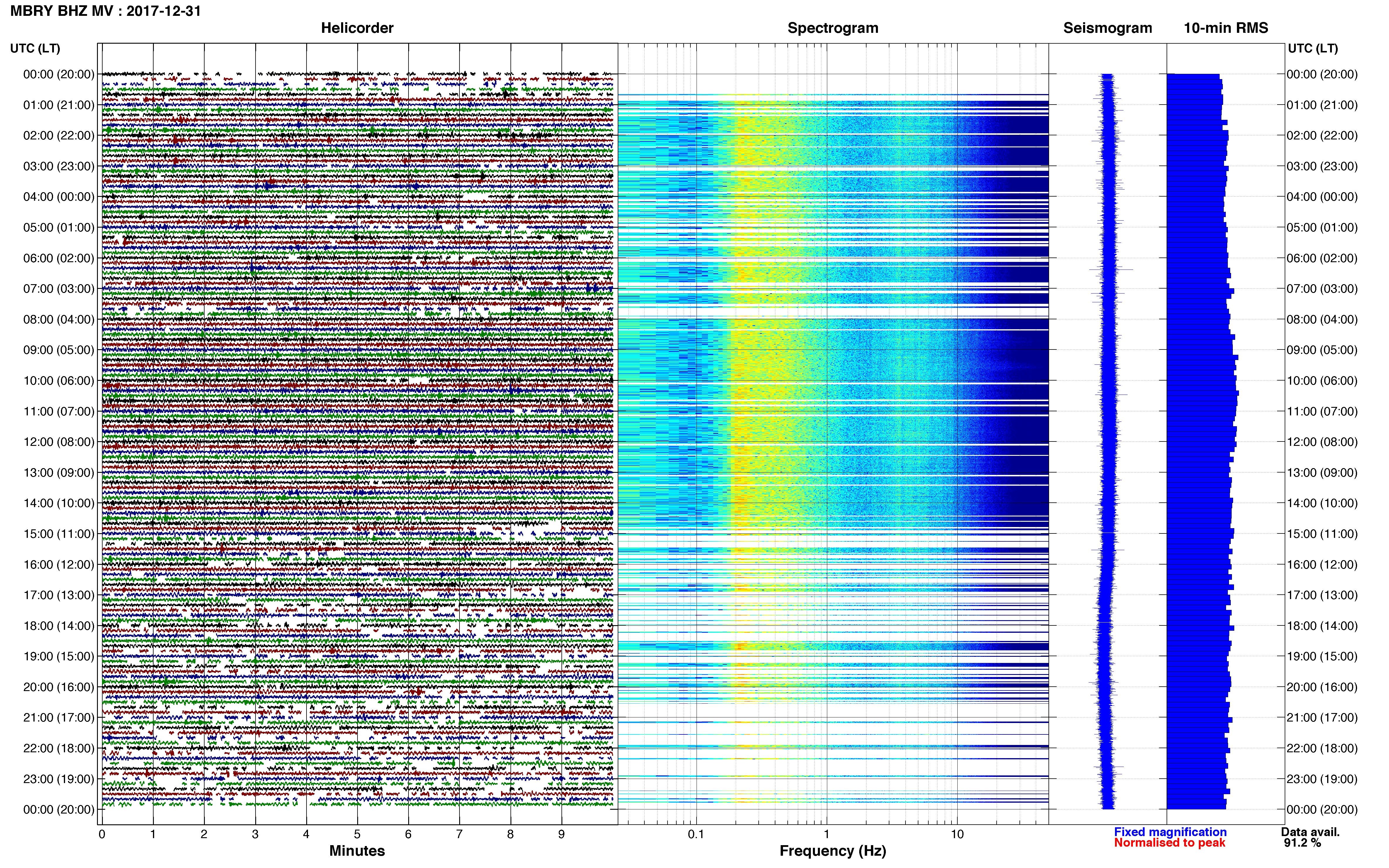This screenshot has height=868, width=1389.
Task: Click the left '20:00 (16:00)' time label
Action: (59, 687)
